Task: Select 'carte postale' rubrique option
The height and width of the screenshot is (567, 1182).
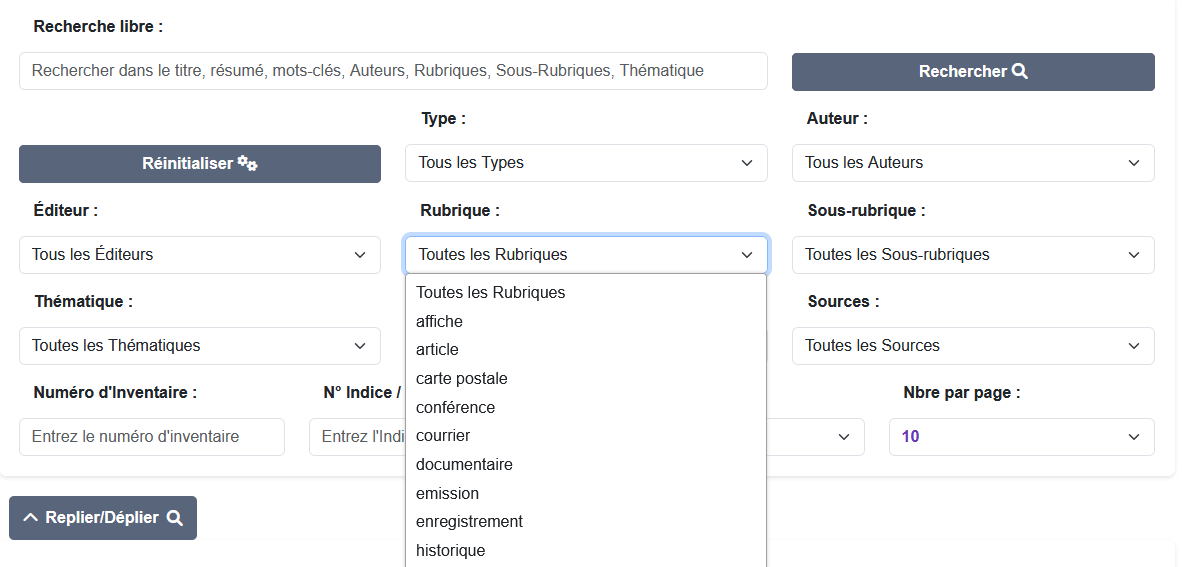Action: [x=461, y=379]
